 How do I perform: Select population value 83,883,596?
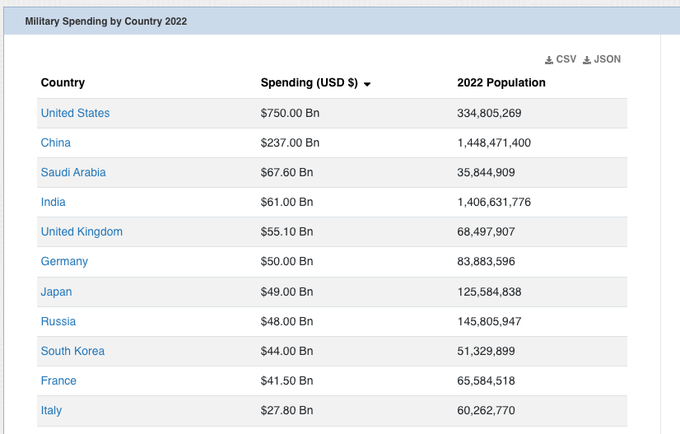pyautogui.click(x=486, y=261)
